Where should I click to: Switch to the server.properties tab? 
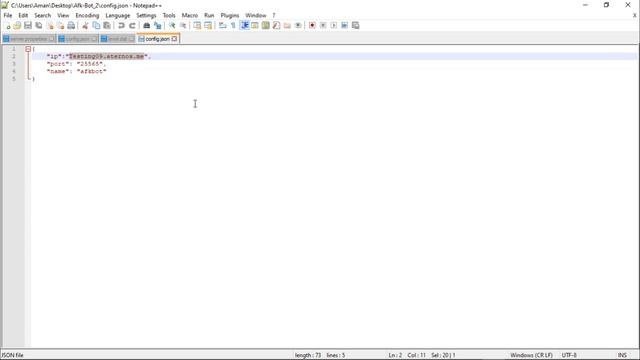click(28, 39)
